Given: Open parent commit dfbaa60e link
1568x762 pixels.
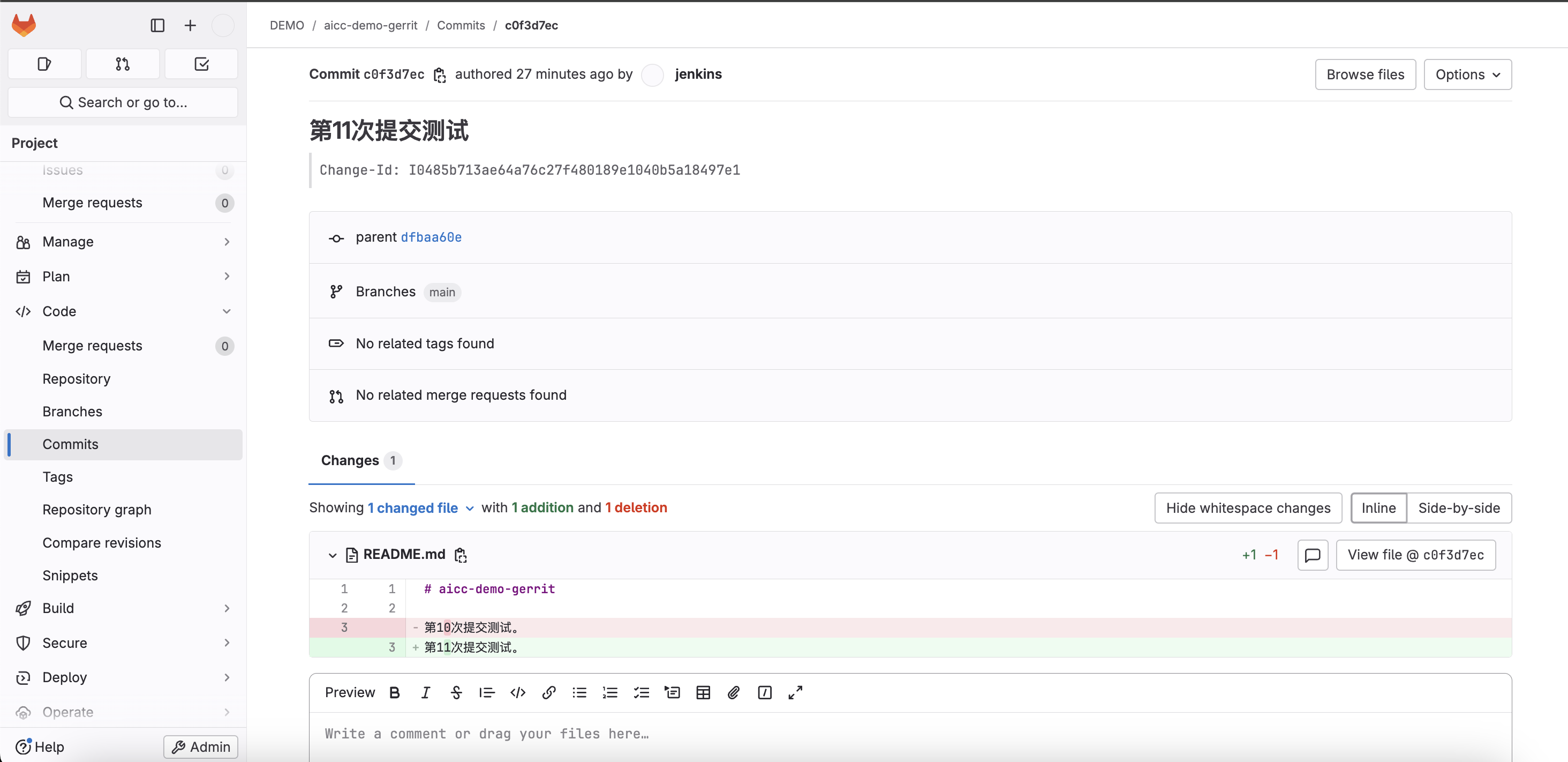Looking at the screenshot, I should [x=431, y=237].
